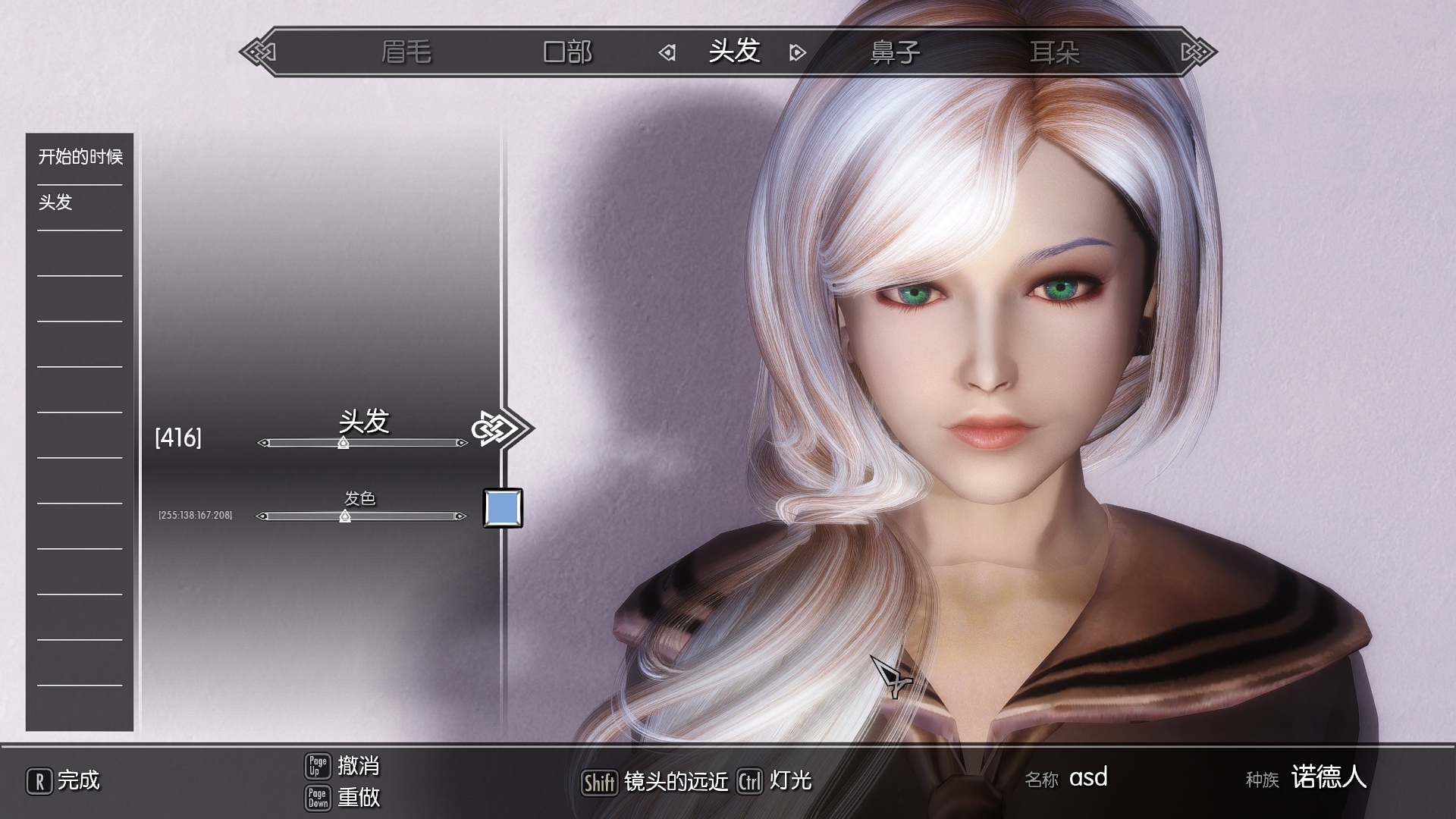The image size is (1456, 819).
Task: Switch to the 鼻子 tab
Action: (x=895, y=52)
